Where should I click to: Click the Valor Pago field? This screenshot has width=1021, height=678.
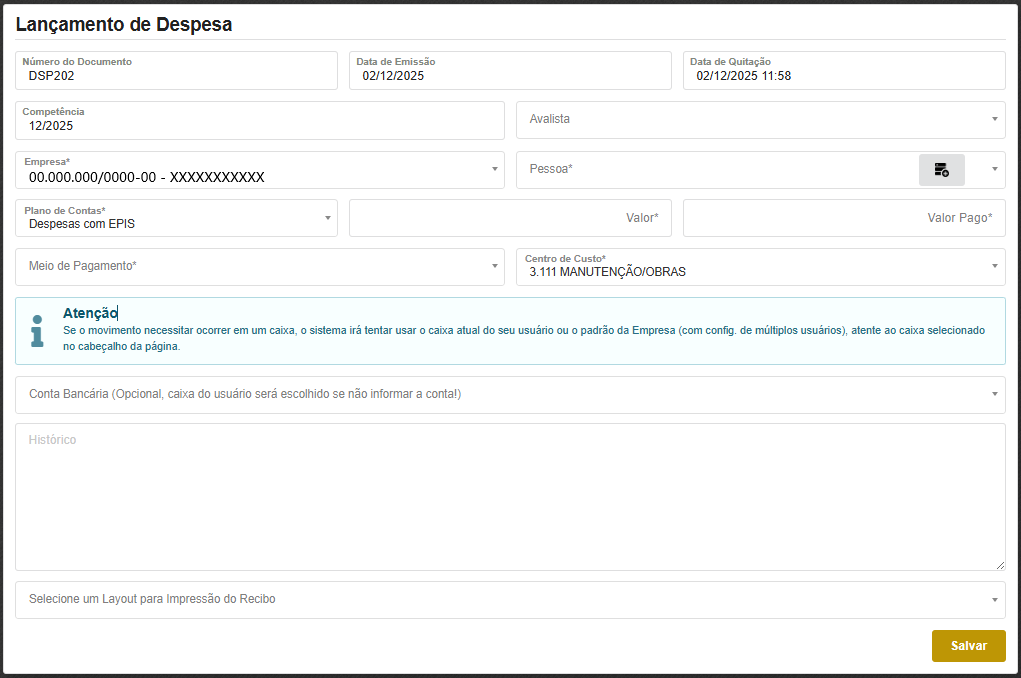click(x=843, y=218)
